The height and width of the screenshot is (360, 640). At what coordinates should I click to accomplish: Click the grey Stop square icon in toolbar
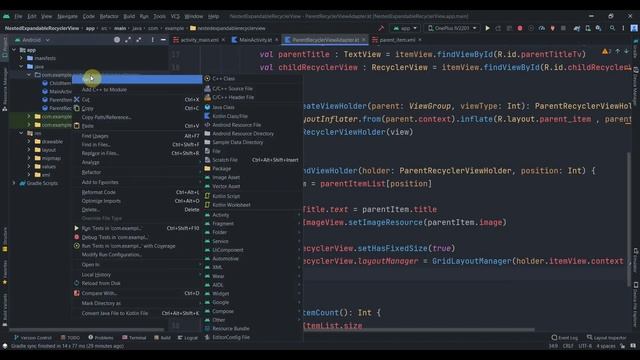pyautogui.click(x=563, y=28)
